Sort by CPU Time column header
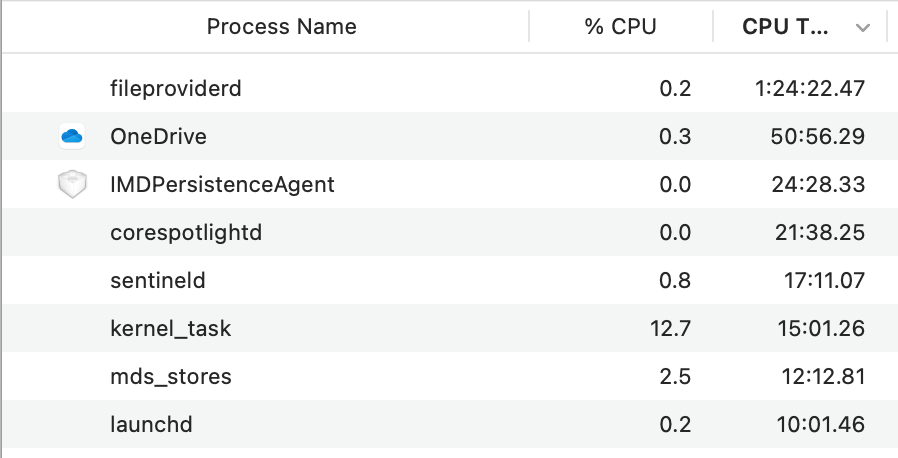Screen dimensions: 898x458 [x=785, y=27]
